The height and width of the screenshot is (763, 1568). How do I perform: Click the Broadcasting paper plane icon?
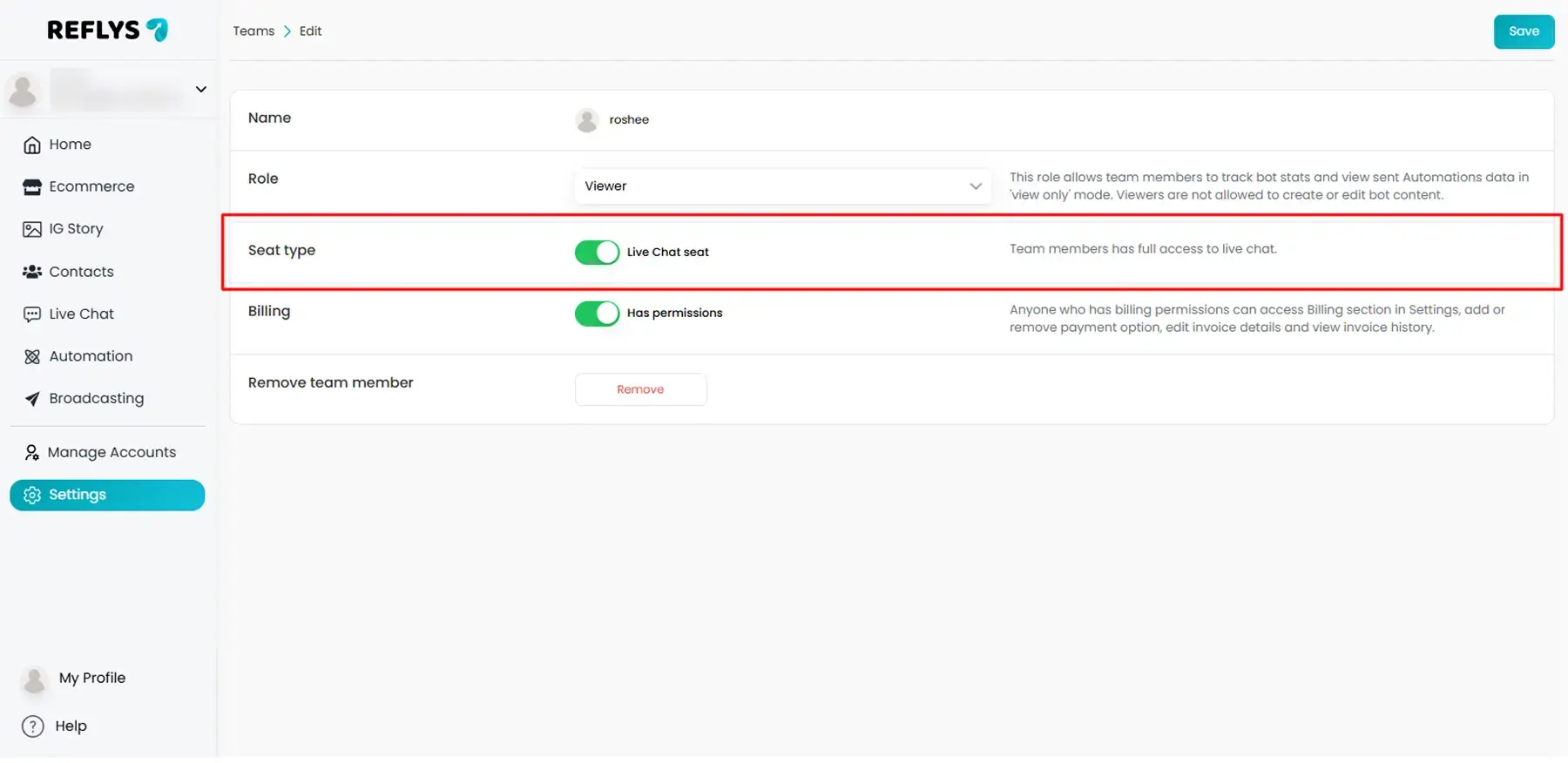(x=32, y=399)
